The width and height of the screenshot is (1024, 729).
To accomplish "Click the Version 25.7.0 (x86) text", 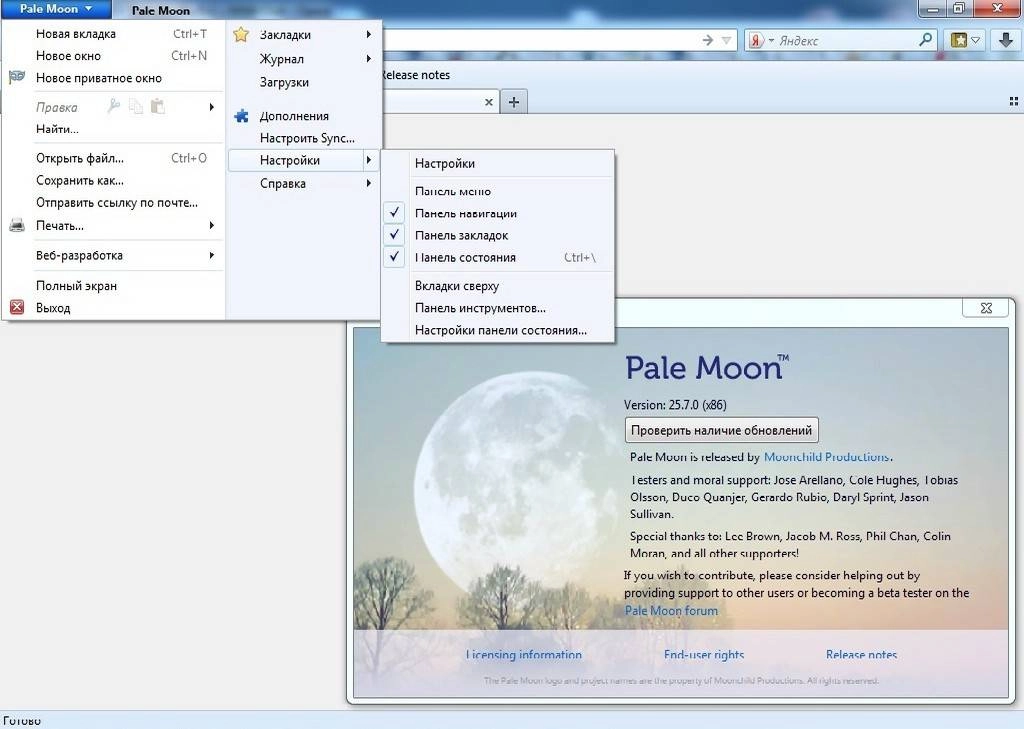I will point(675,405).
